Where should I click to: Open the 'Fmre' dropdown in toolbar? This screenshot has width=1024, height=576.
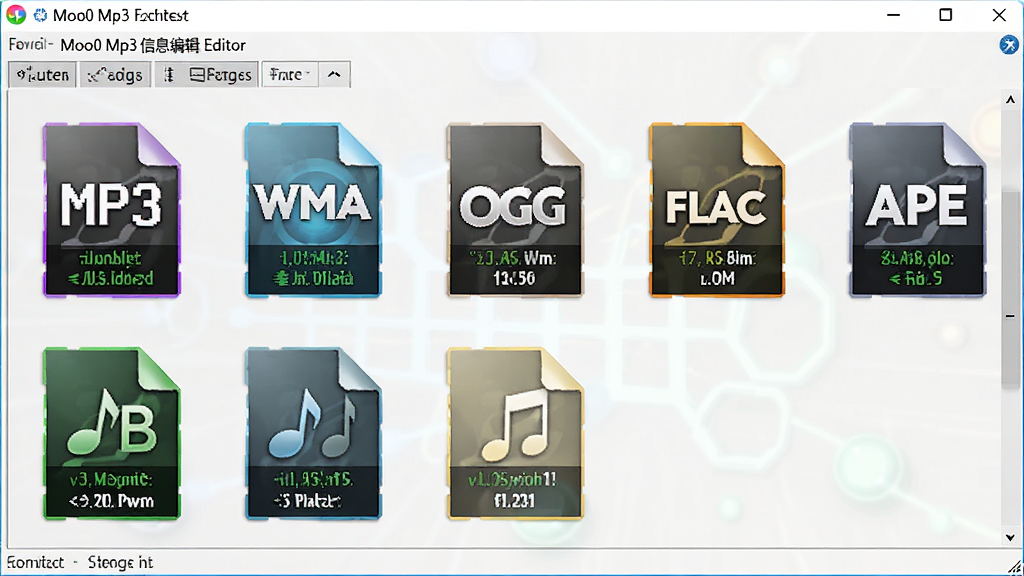click(x=290, y=74)
